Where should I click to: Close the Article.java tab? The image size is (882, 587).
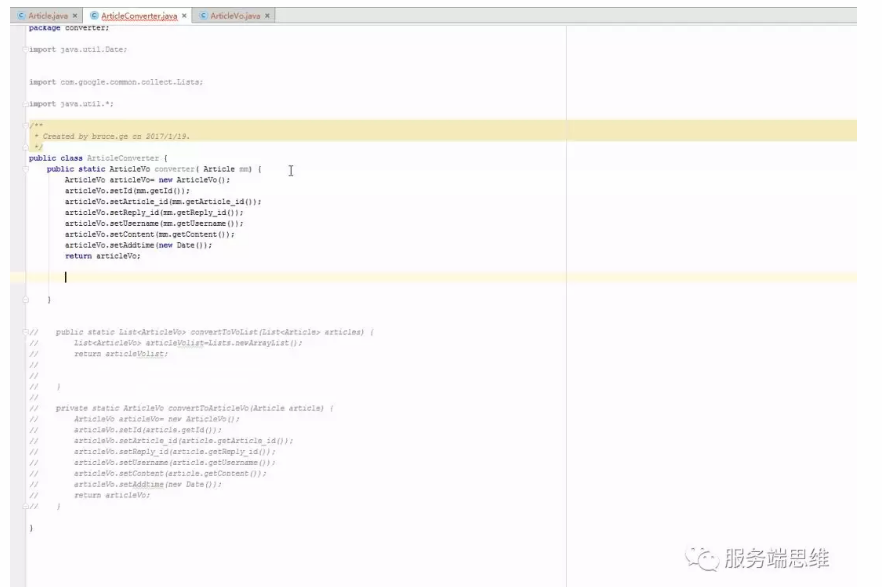[75, 16]
